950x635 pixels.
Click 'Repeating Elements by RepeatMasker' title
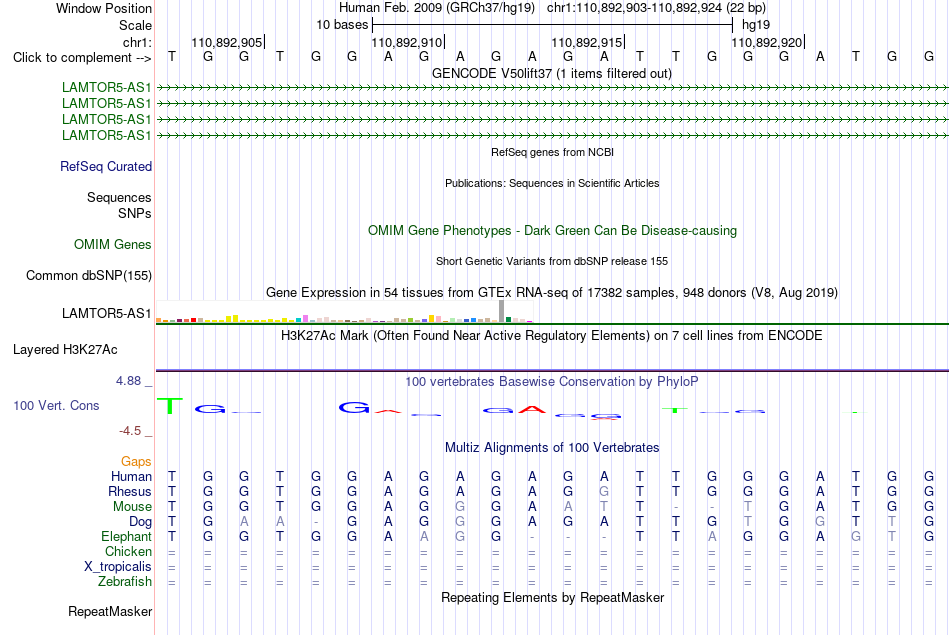[553, 597]
